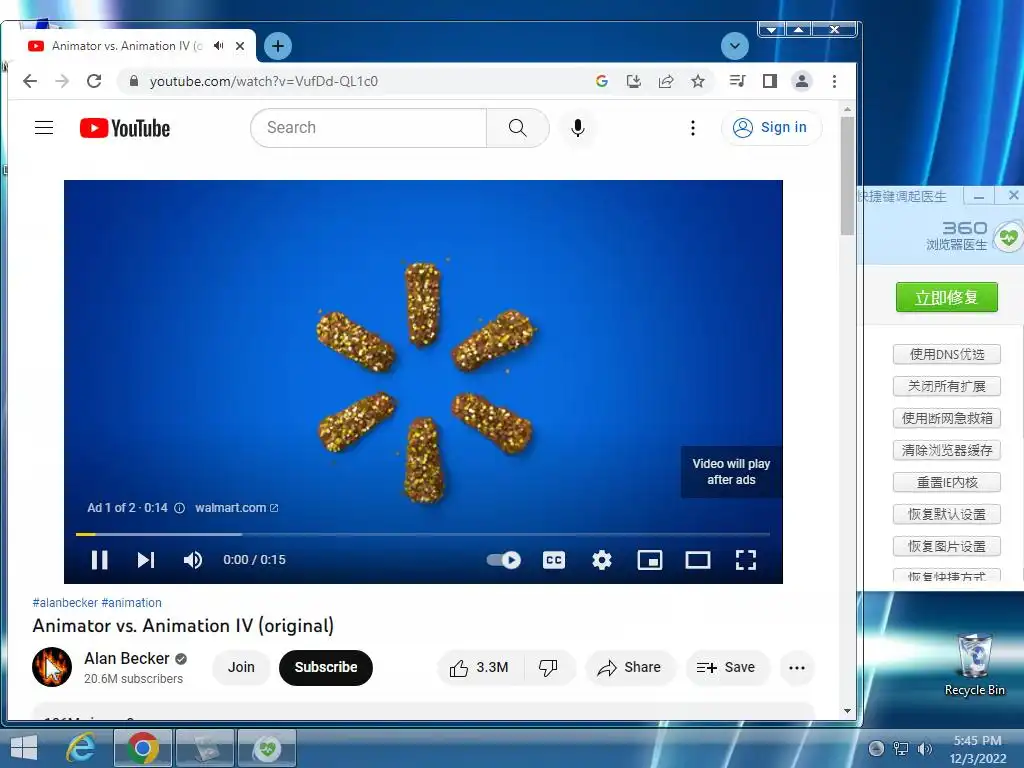Open the walmart.com ad link

point(236,507)
